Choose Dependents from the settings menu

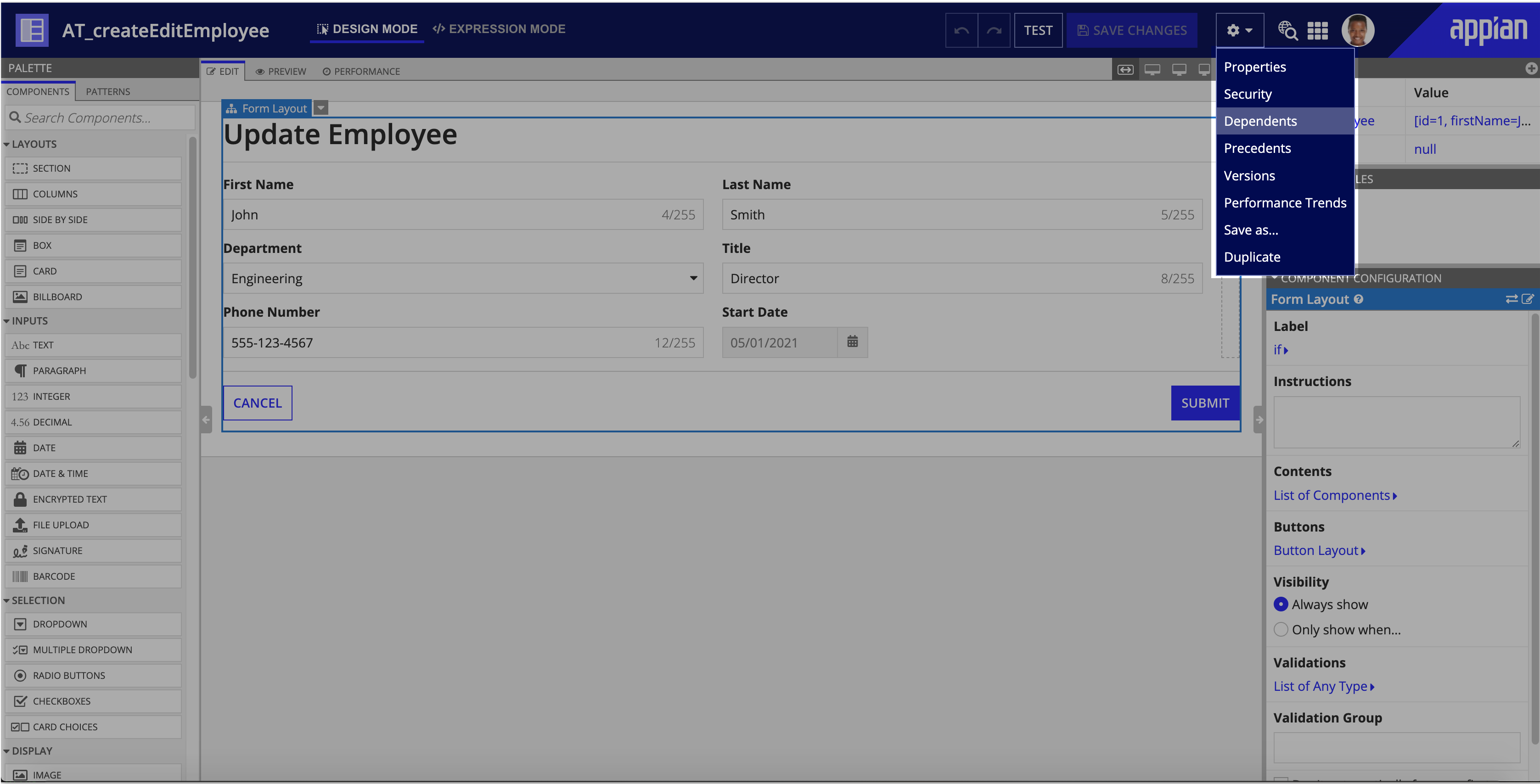pyautogui.click(x=1260, y=121)
